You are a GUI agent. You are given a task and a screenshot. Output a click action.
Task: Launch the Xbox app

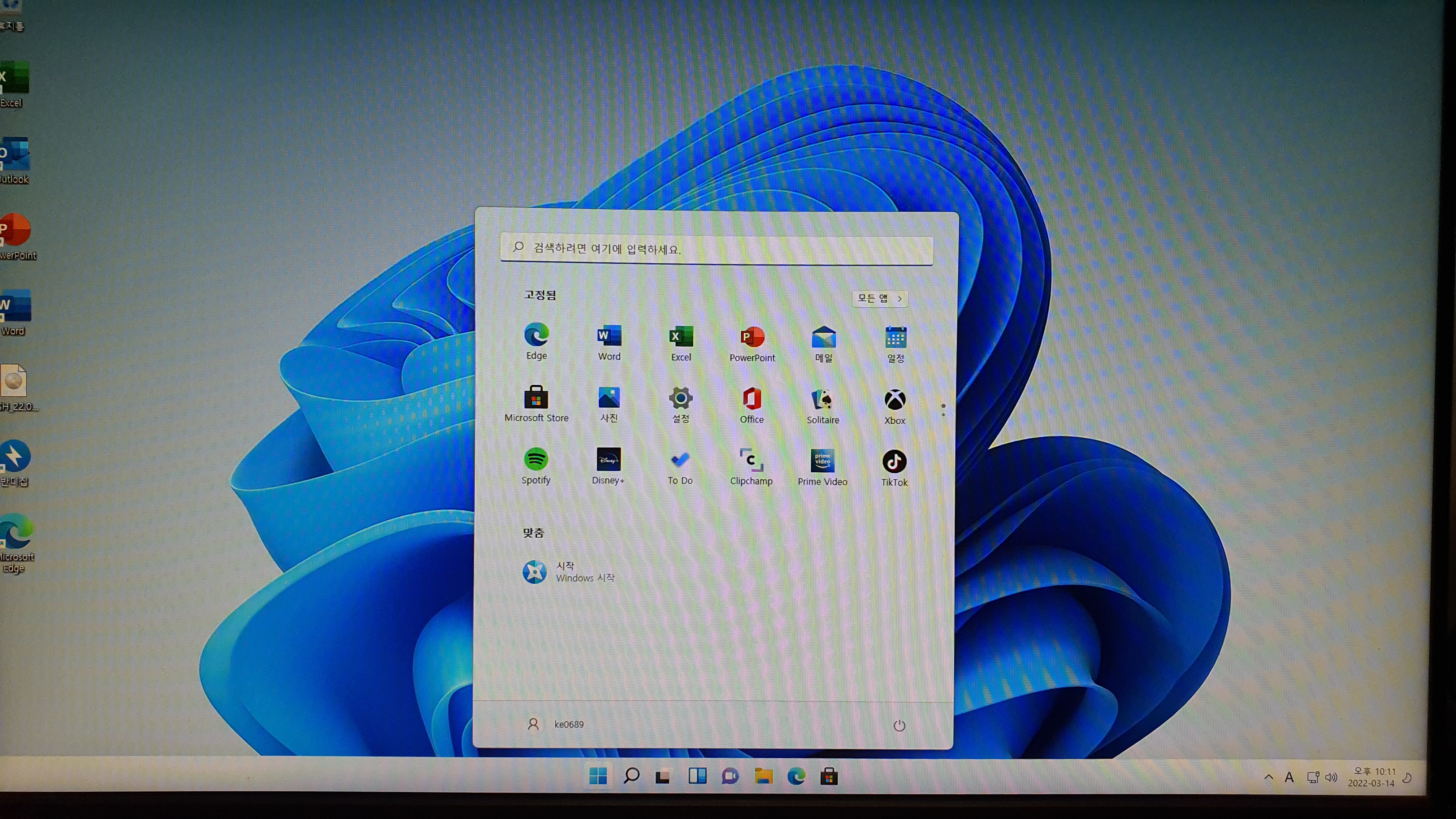[895, 406]
